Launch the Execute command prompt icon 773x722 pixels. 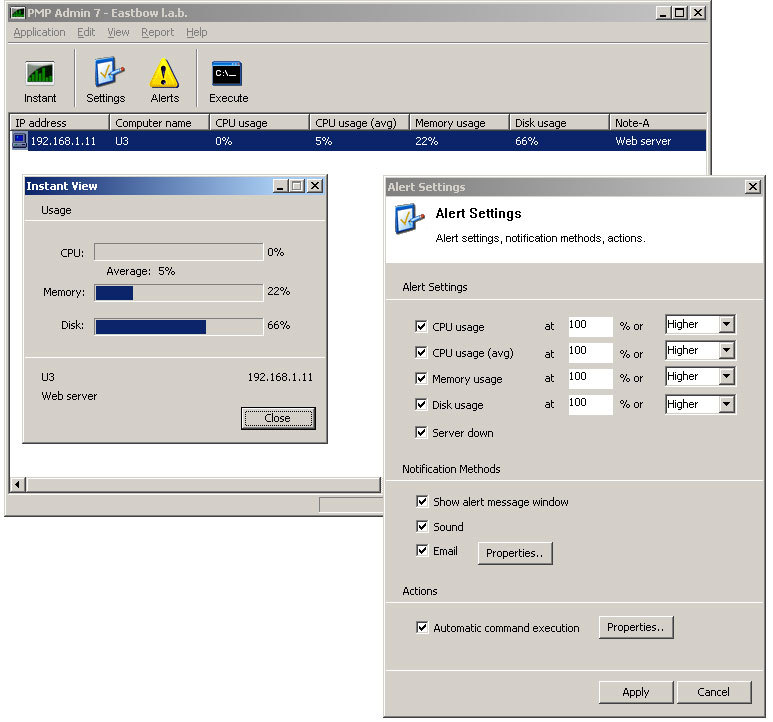(228, 80)
